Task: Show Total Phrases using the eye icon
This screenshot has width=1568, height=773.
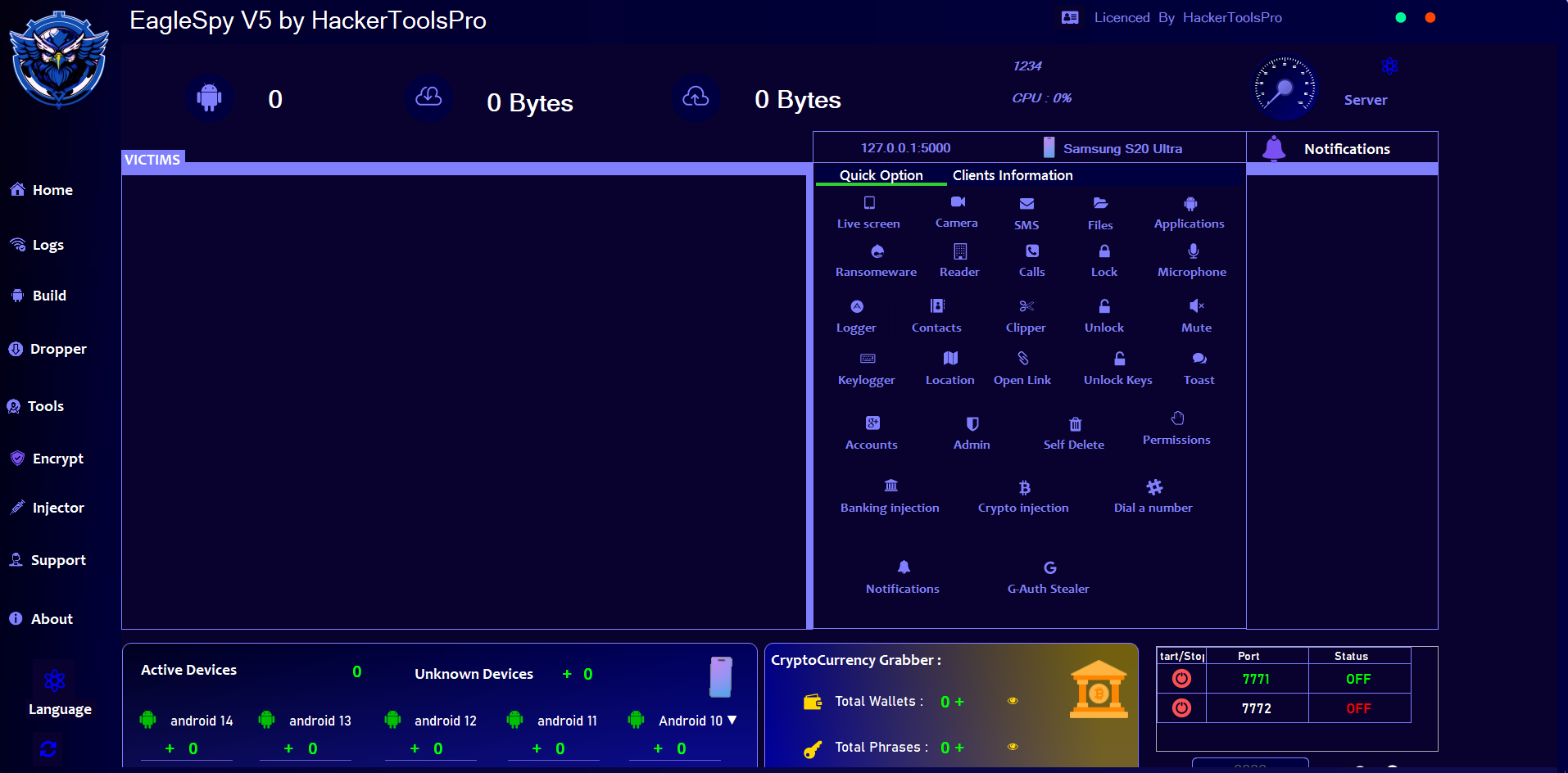Action: [1013, 747]
